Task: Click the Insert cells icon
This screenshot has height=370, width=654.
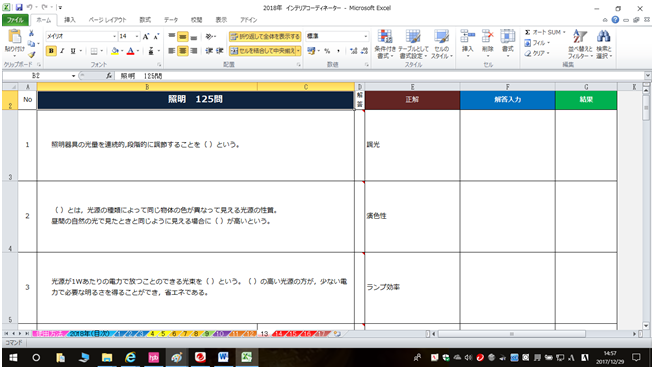Action: tap(468, 37)
